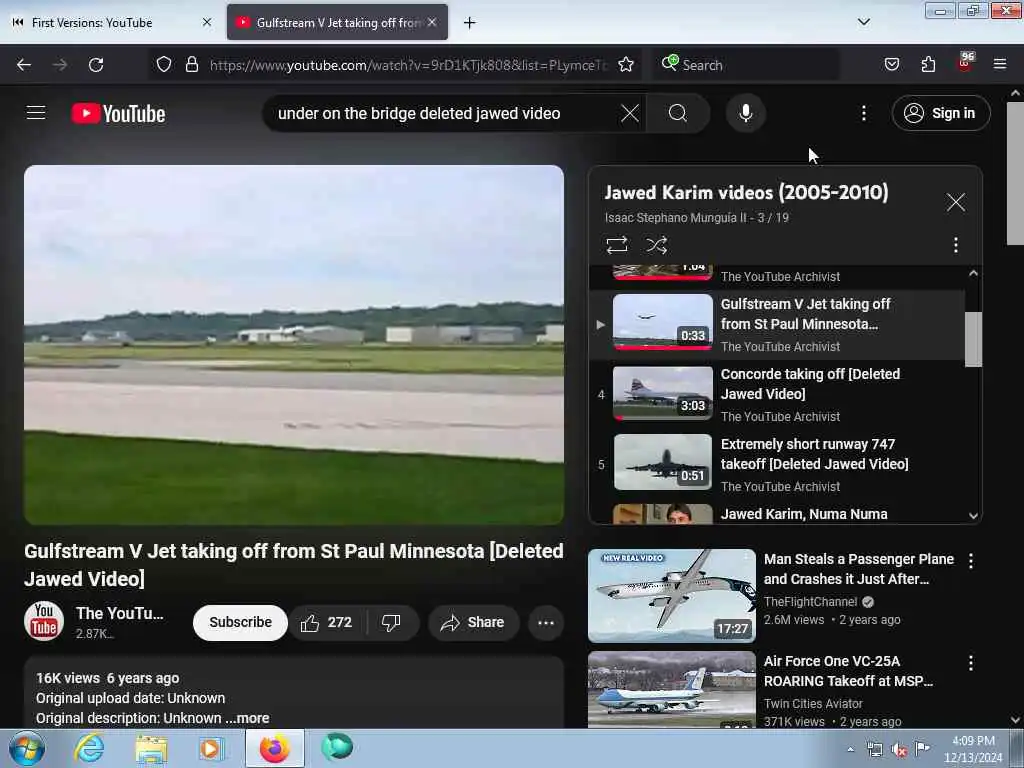Open Action Center flag icon
The image size is (1024, 768).
point(922,749)
